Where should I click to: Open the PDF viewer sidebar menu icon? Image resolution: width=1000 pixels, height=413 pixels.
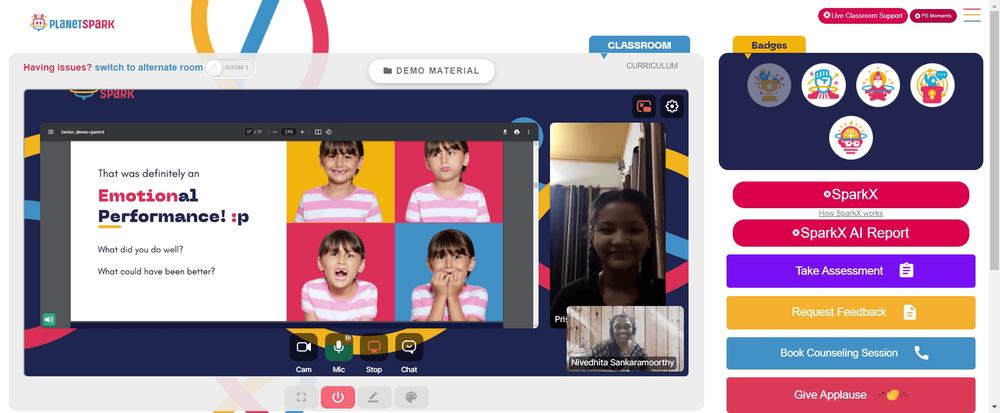50,132
